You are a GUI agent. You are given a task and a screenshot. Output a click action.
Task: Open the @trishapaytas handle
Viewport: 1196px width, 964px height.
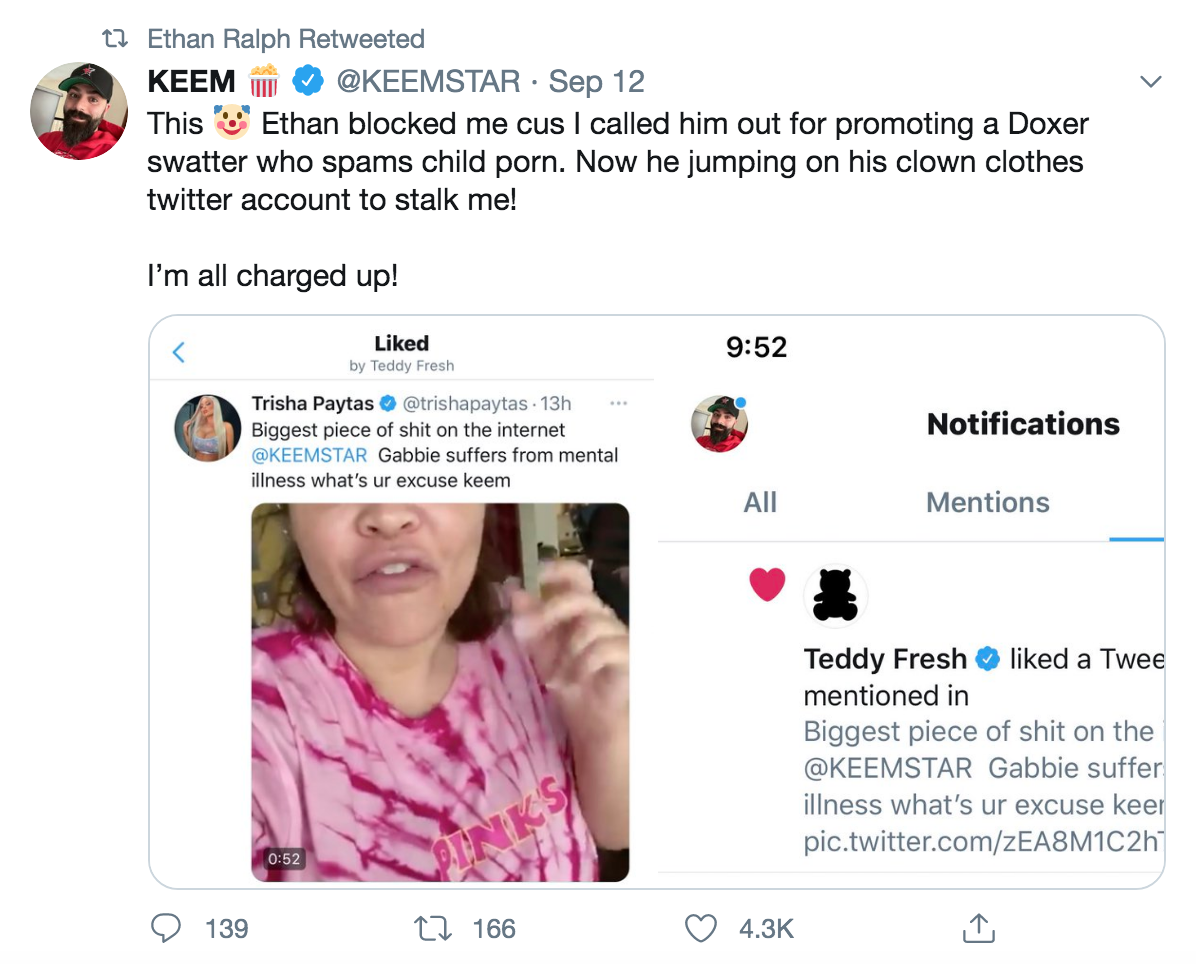[465, 403]
